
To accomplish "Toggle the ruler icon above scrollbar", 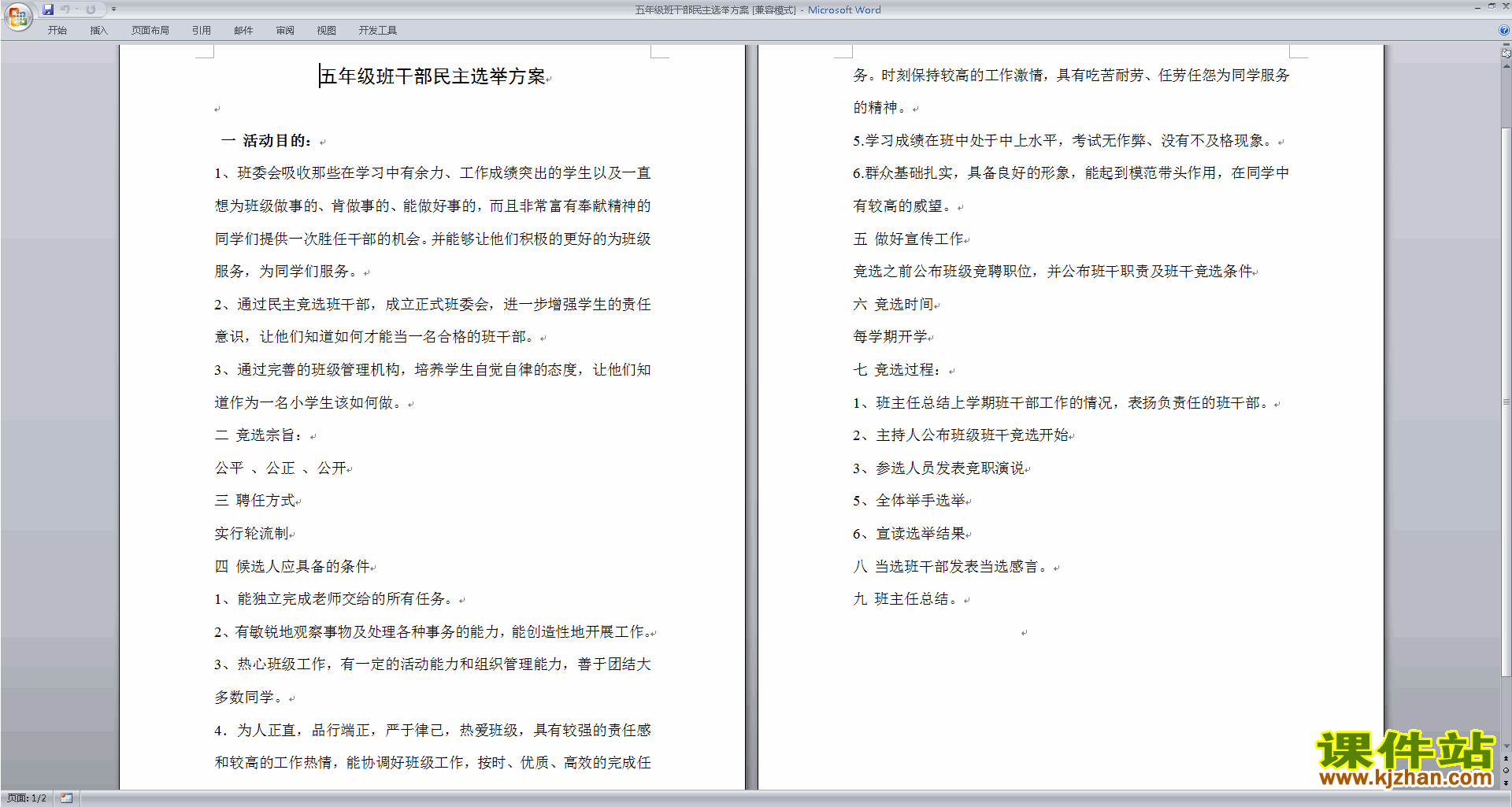I will pos(1506,54).
